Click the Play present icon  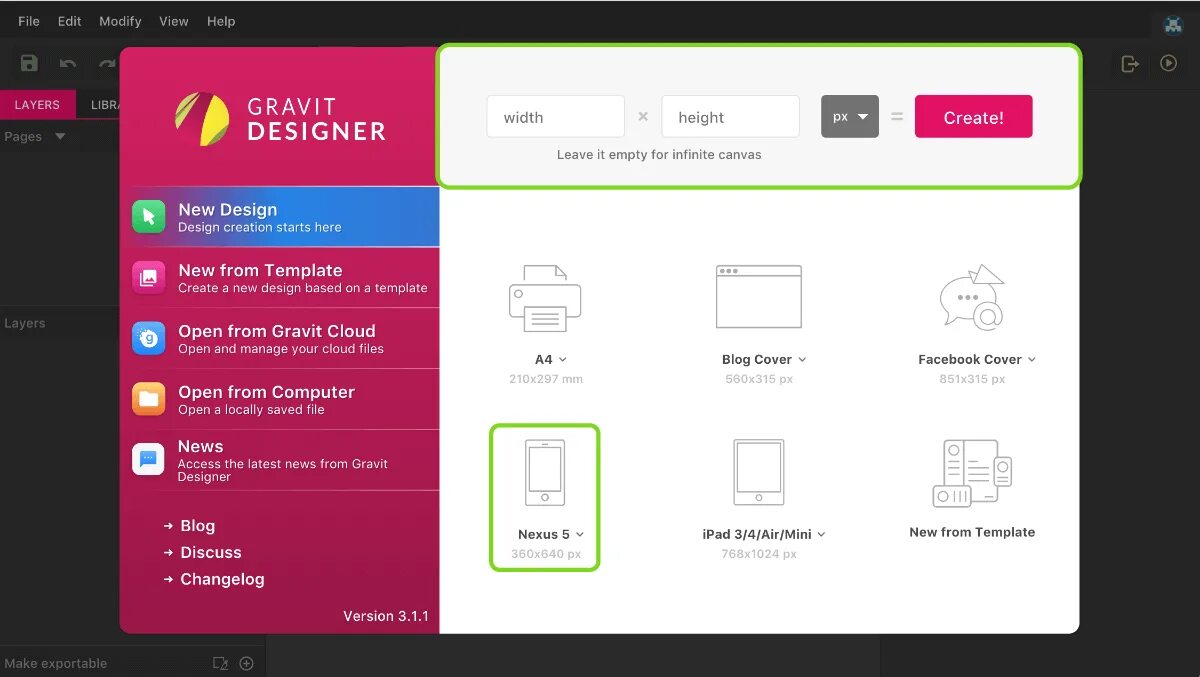(1168, 63)
